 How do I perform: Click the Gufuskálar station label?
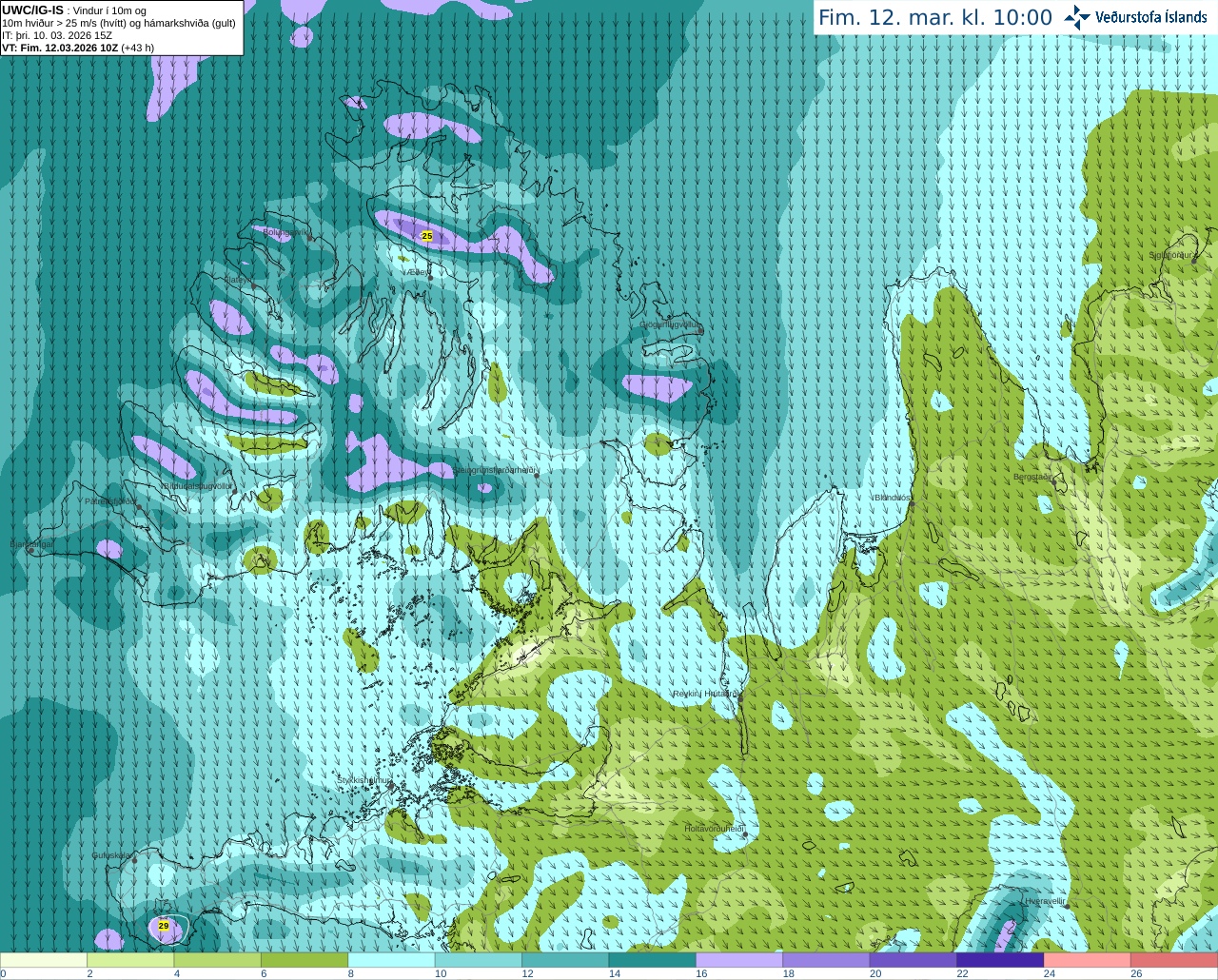tap(111, 855)
